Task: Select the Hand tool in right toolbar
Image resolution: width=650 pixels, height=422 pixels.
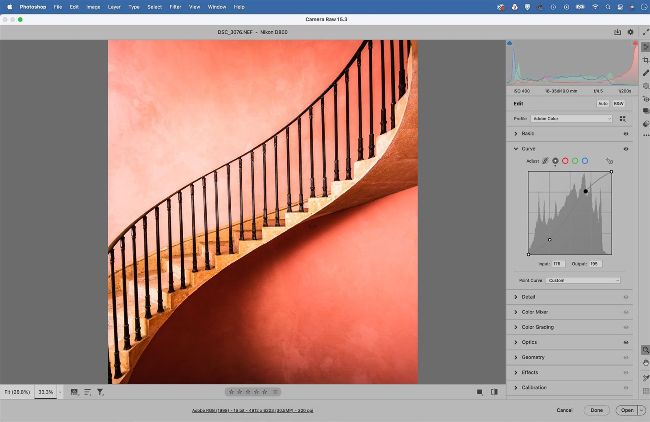Action: [645, 362]
